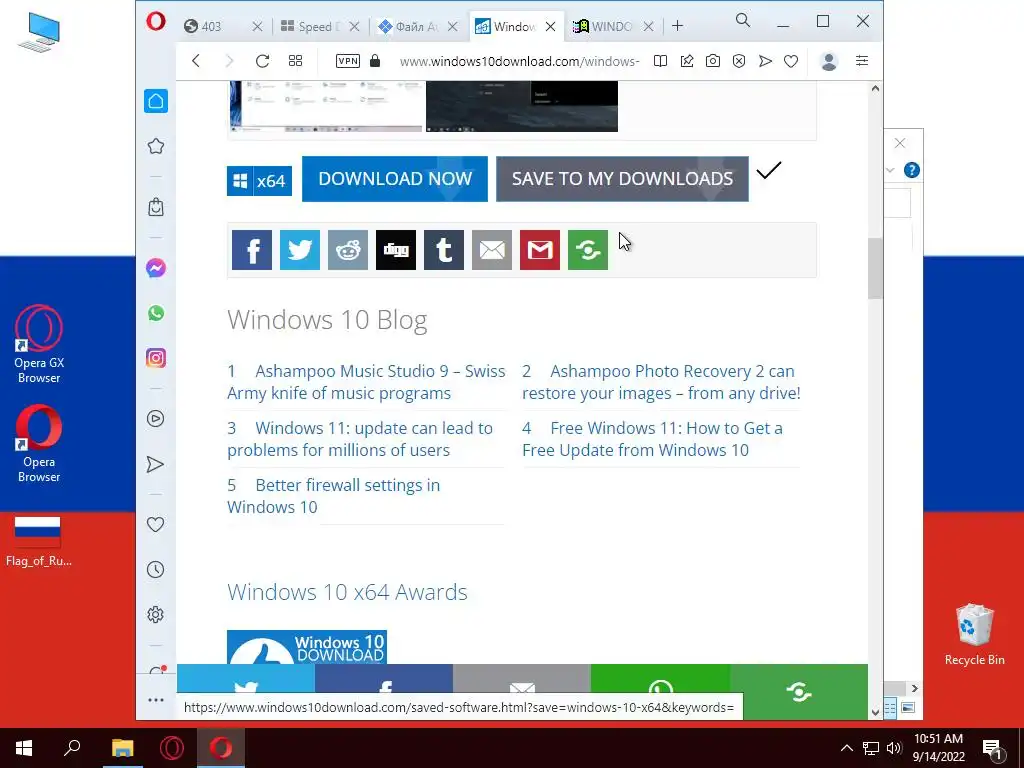Screen dimensions: 1024x768
Task: Open sidebar three dots menu
Action: (x=155, y=700)
